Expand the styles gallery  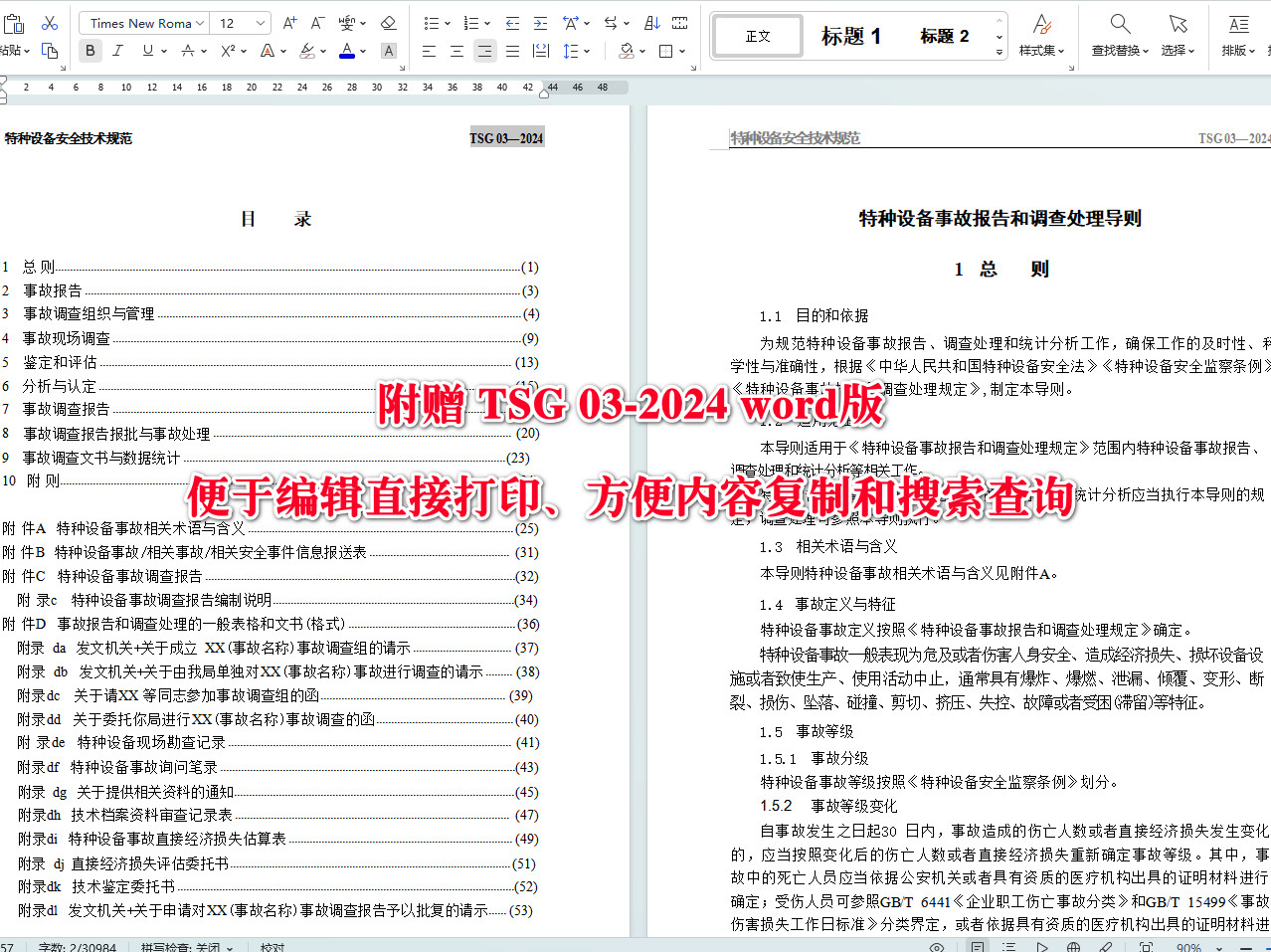point(999,52)
